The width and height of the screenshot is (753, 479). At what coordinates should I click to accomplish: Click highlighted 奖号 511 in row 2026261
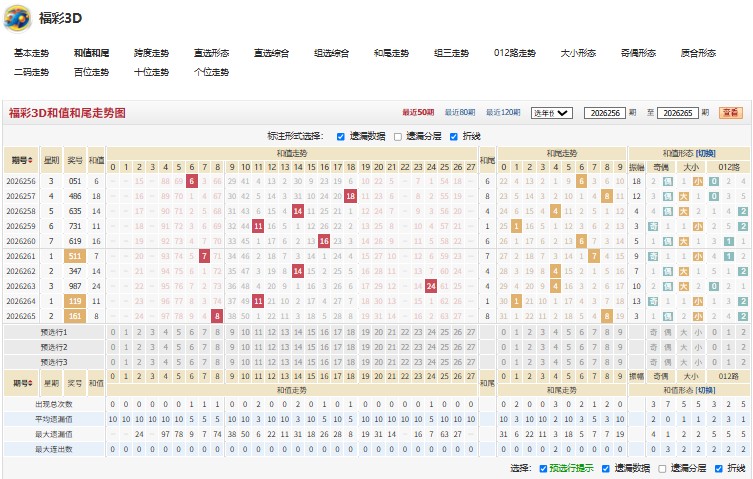75,256
